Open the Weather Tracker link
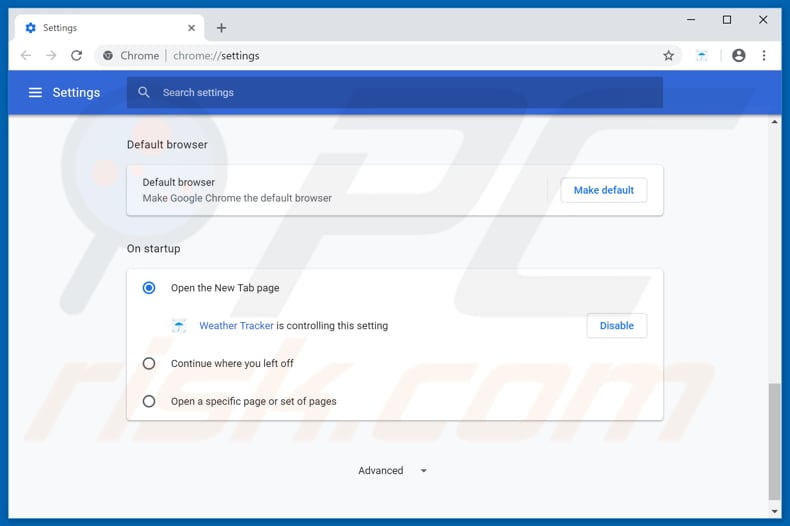The height and width of the screenshot is (526, 790). pyautogui.click(x=236, y=325)
